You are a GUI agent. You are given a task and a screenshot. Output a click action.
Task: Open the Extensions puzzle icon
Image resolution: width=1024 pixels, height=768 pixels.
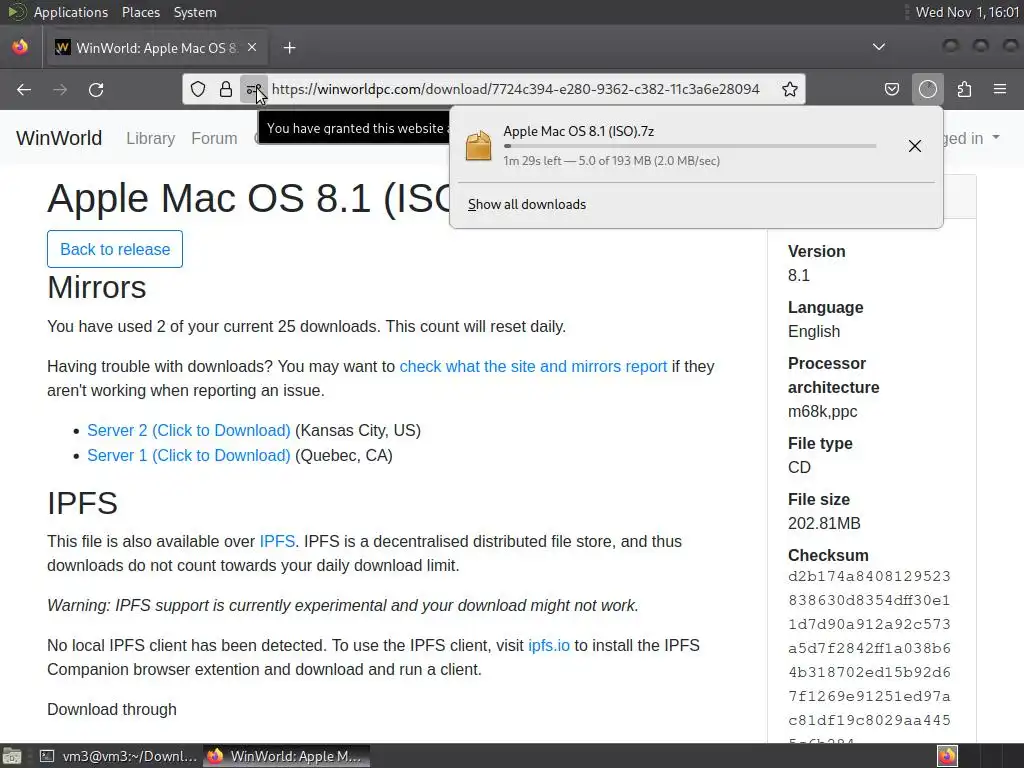(964, 89)
